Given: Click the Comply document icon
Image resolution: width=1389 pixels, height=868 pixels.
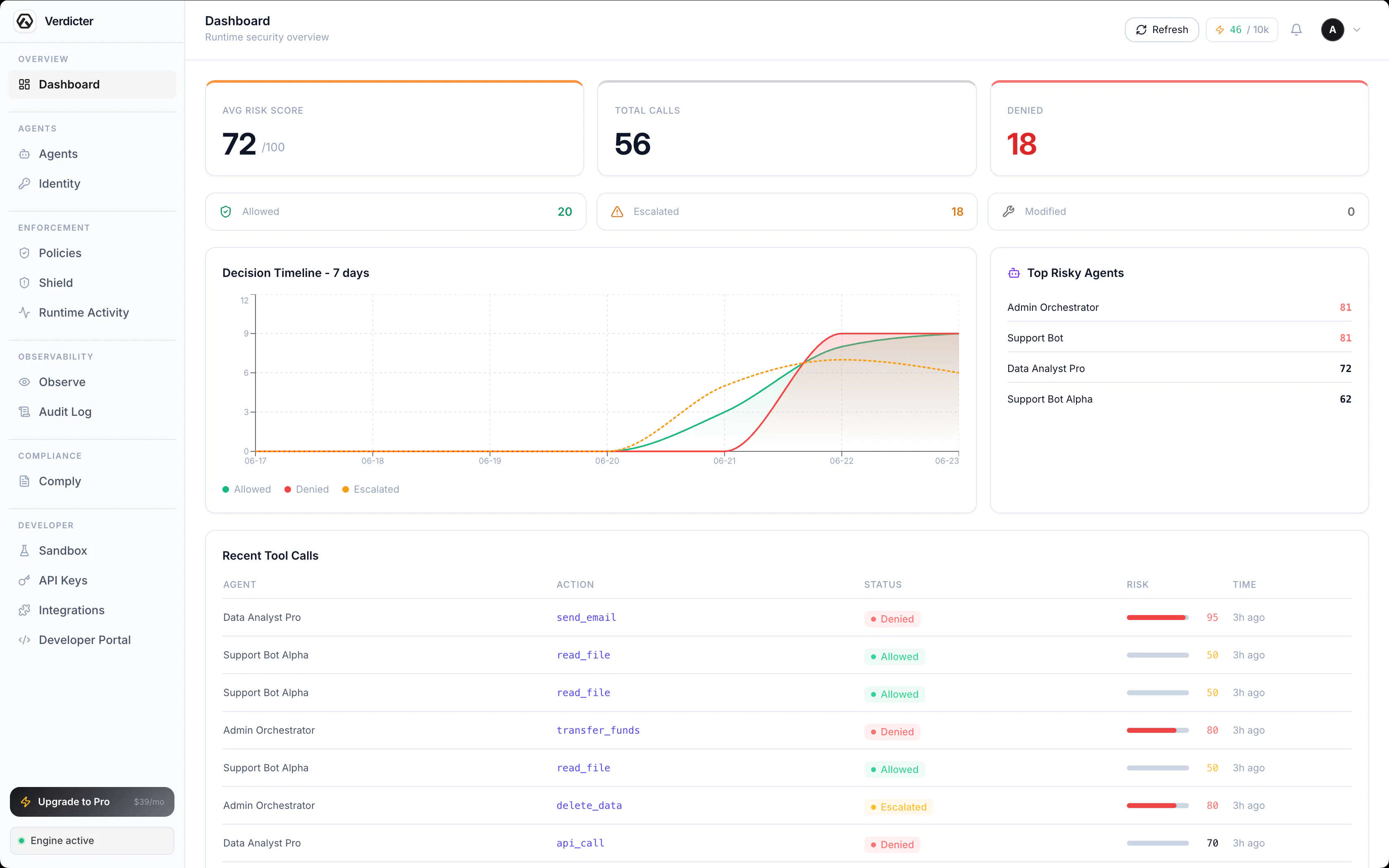Looking at the screenshot, I should tap(24, 481).
